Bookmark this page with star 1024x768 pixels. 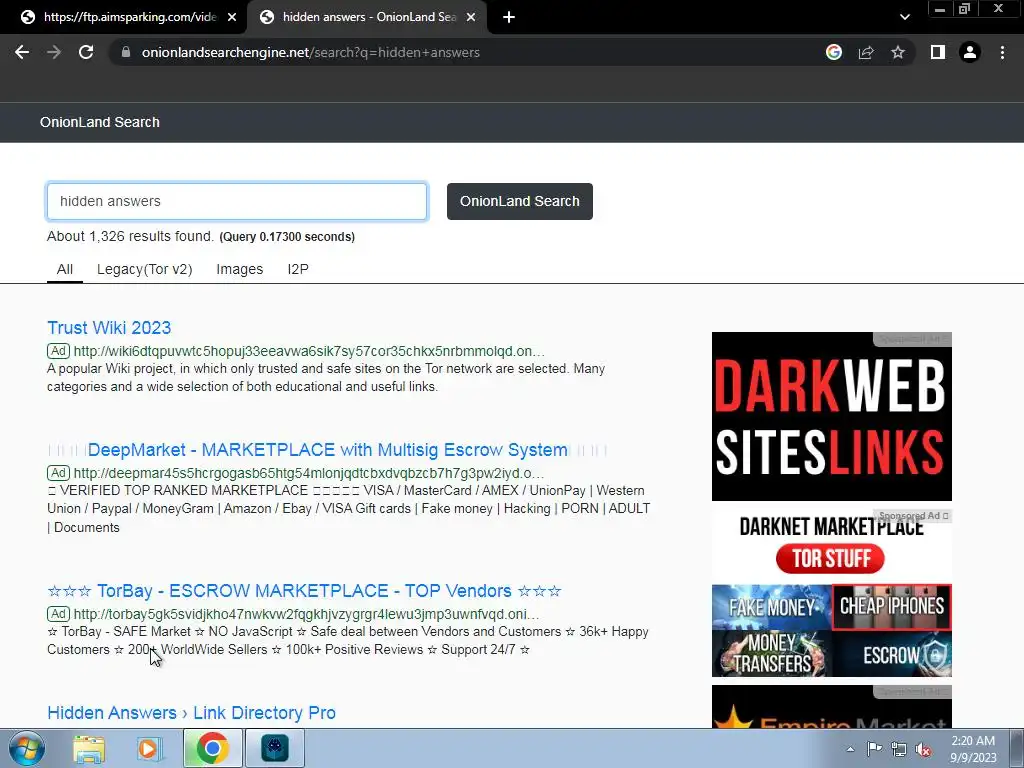(898, 52)
